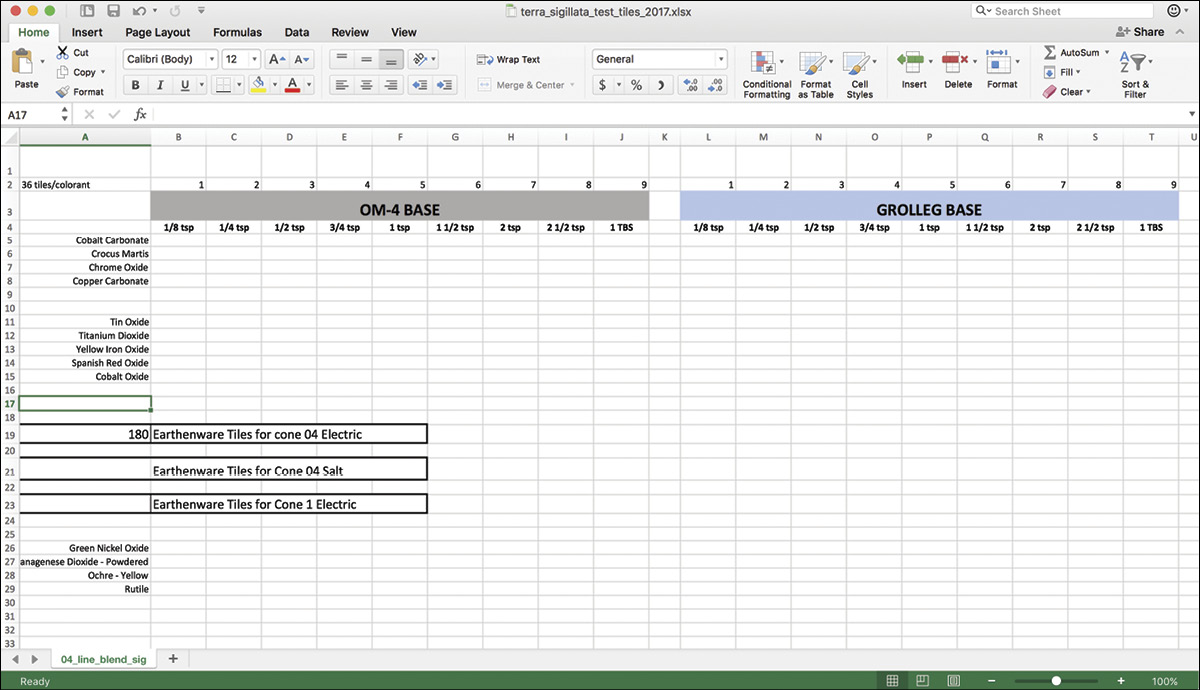Toggle Bold formatting
This screenshot has width=1200, height=690.
pyautogui.click(x=137, y=85)
